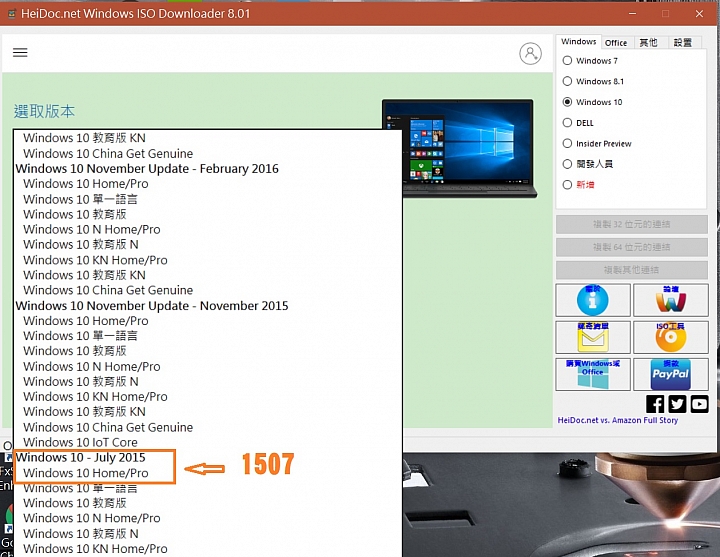Viewport: 720px width, 557px height.
Task: Click the 複製其他連結 button
Action: pos(631,270)
